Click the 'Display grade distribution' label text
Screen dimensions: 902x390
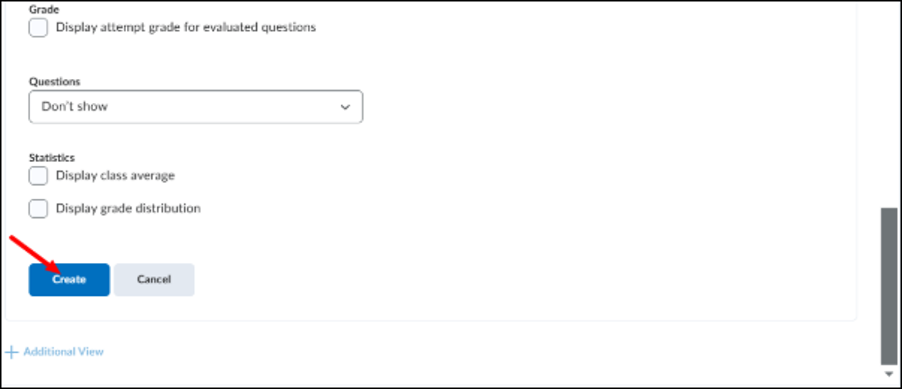128,208
